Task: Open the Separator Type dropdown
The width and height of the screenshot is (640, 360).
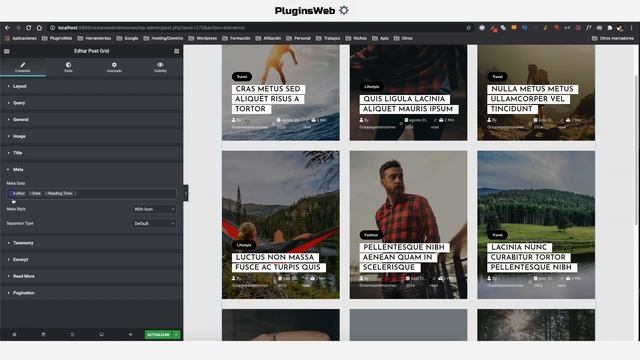Action: pyautogui.click(x=154, y=224)
